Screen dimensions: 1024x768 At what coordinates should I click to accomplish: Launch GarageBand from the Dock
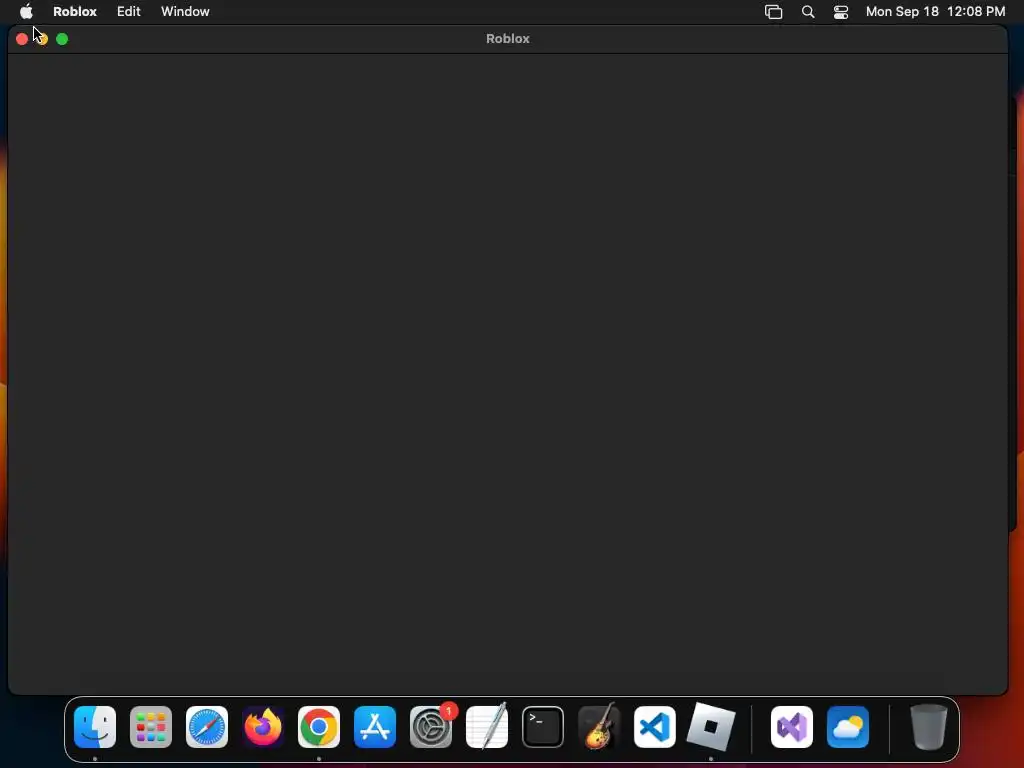tap(599, 726)
